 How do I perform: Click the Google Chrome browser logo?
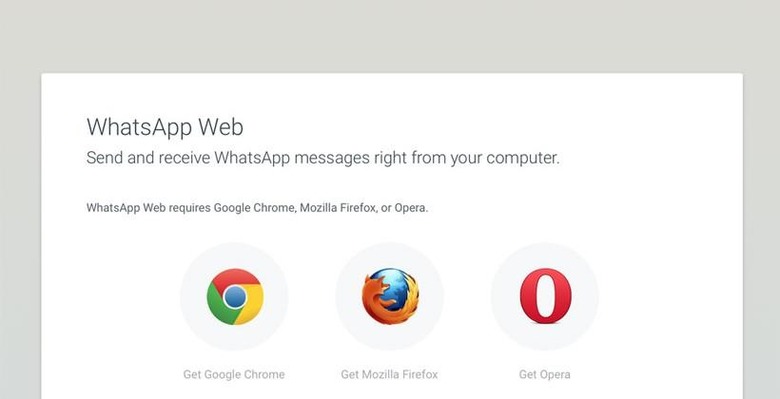coord(235,297)
